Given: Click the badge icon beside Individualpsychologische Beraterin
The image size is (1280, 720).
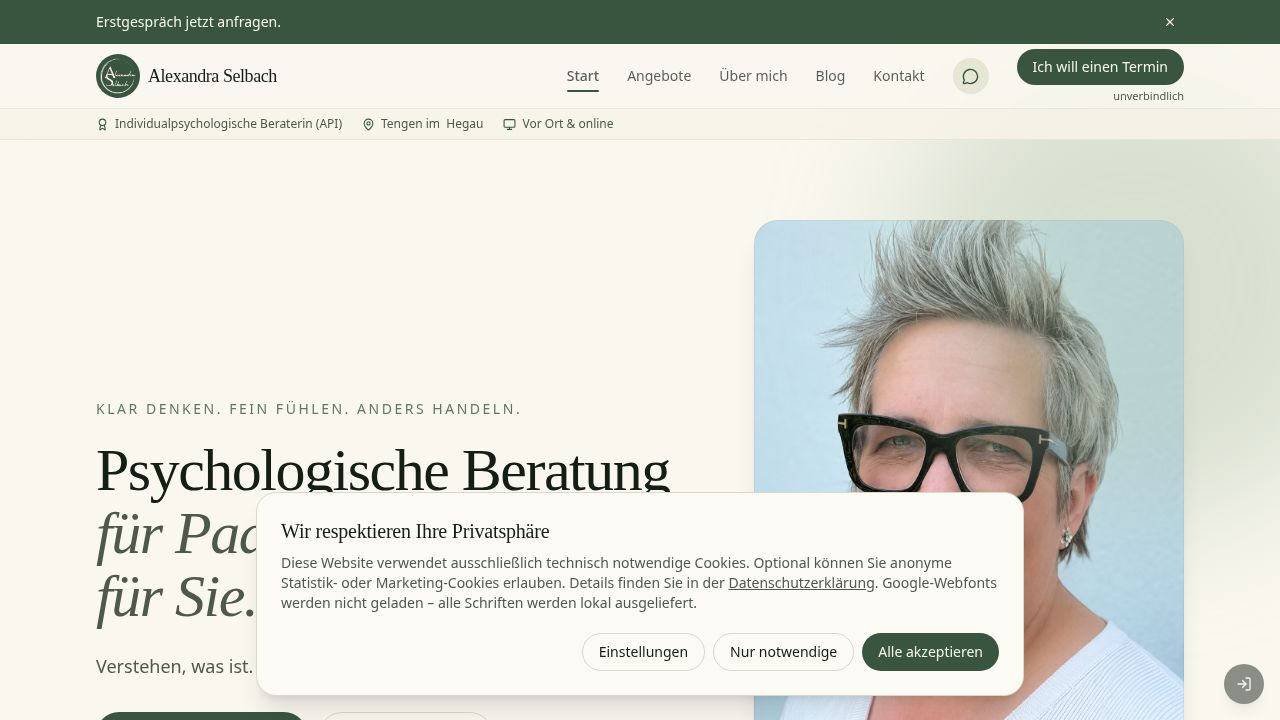Looking at the screenshot, I should [x=102, y=124].
